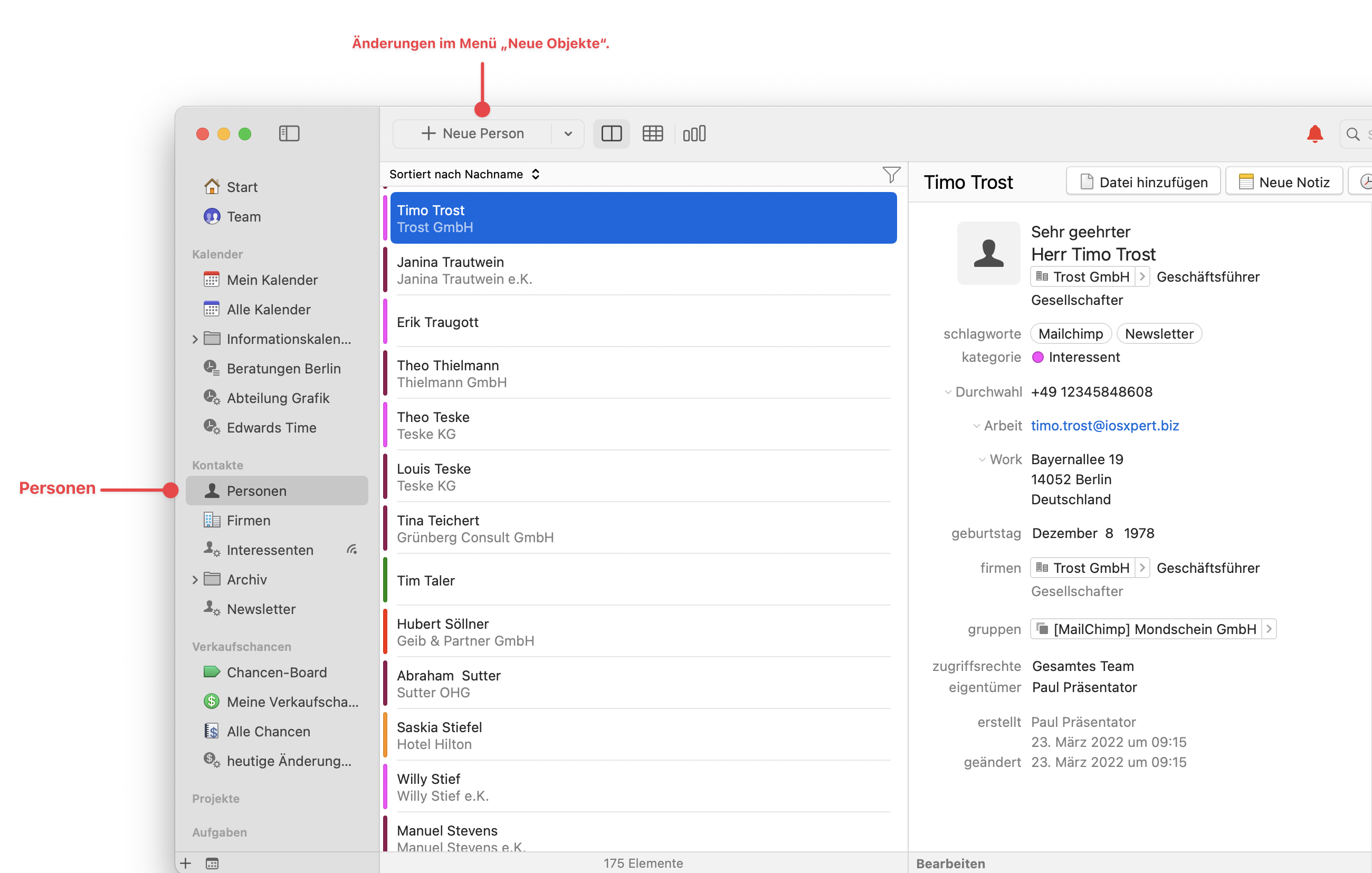The height and width of the screenshot is (873, 1372).
Task: Switch to the split list view icon
Action: pos(612,133)
